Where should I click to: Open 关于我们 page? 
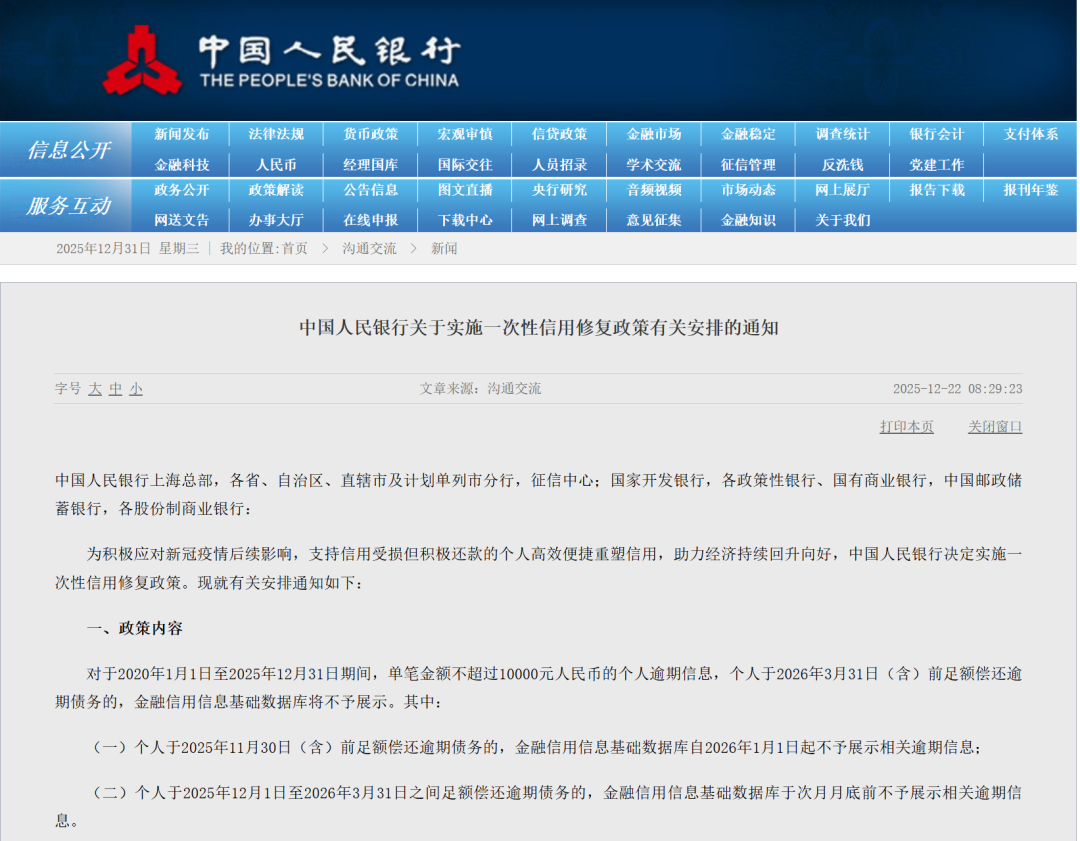(x=842, y=220)
